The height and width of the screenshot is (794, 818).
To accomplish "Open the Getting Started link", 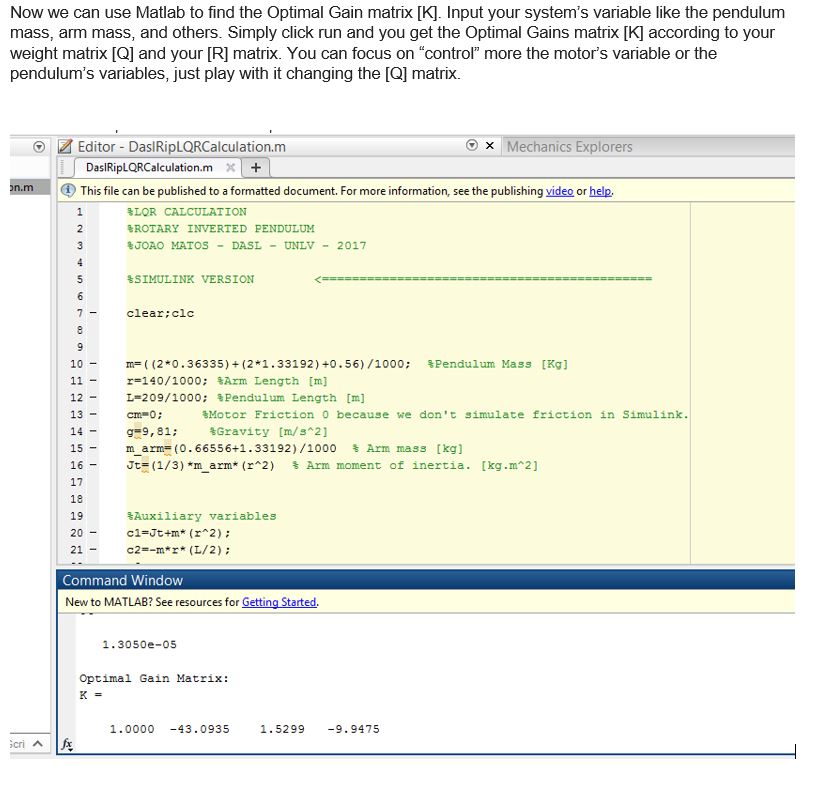I will 279,602.
